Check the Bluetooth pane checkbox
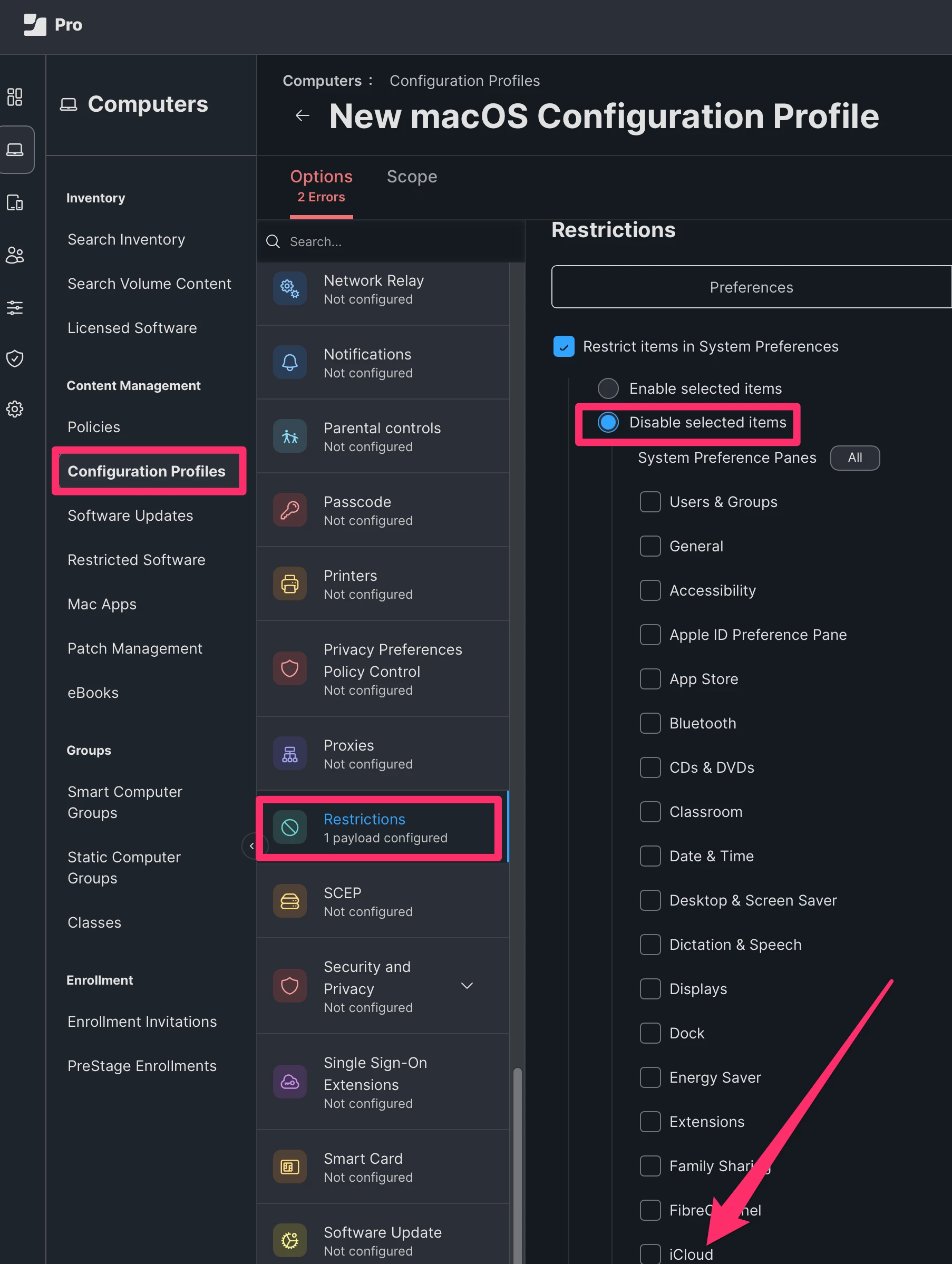The height and width of the screenshot is (1264, 952). 650,723
